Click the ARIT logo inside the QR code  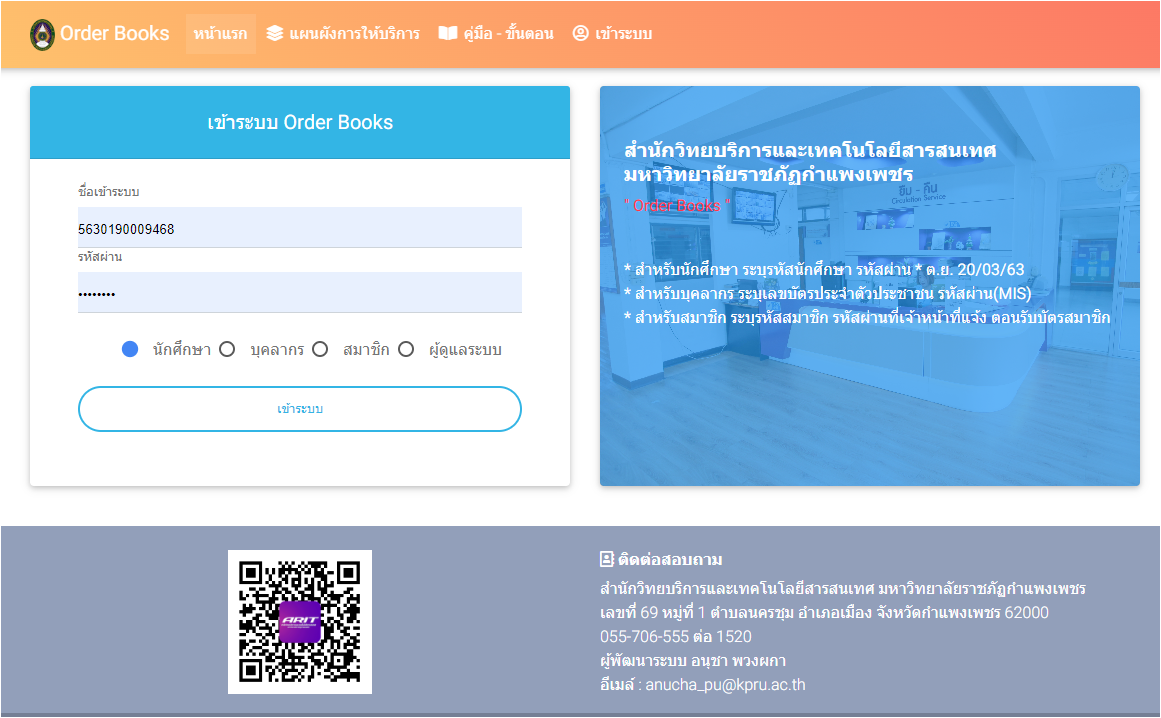coord(300,621)
